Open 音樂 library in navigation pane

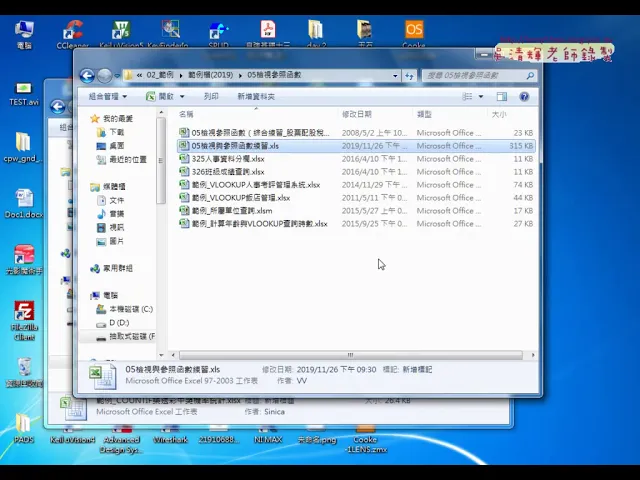coord(117,214)
